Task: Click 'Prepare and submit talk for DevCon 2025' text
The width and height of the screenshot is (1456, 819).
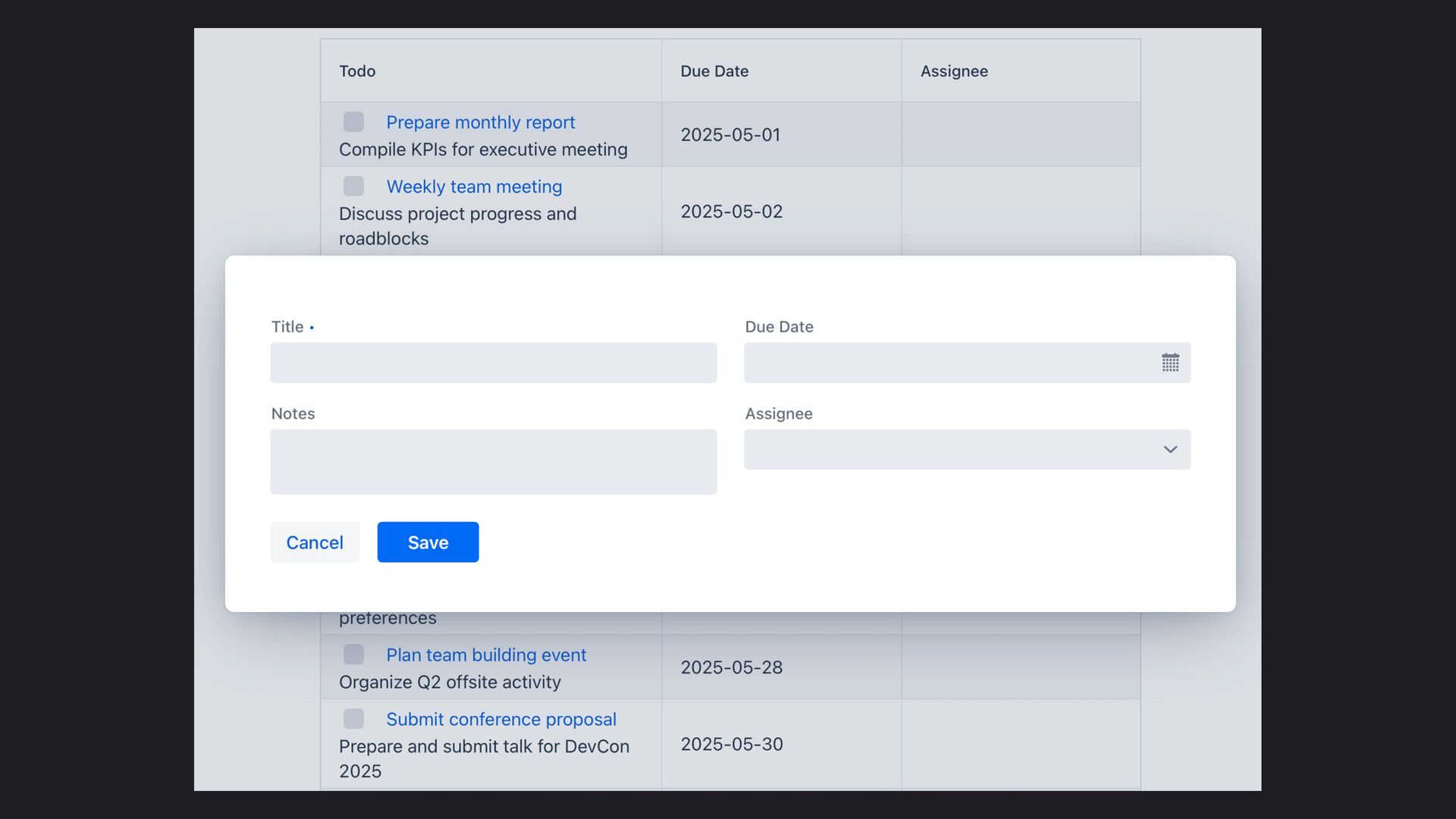Action: pos(484,758)
